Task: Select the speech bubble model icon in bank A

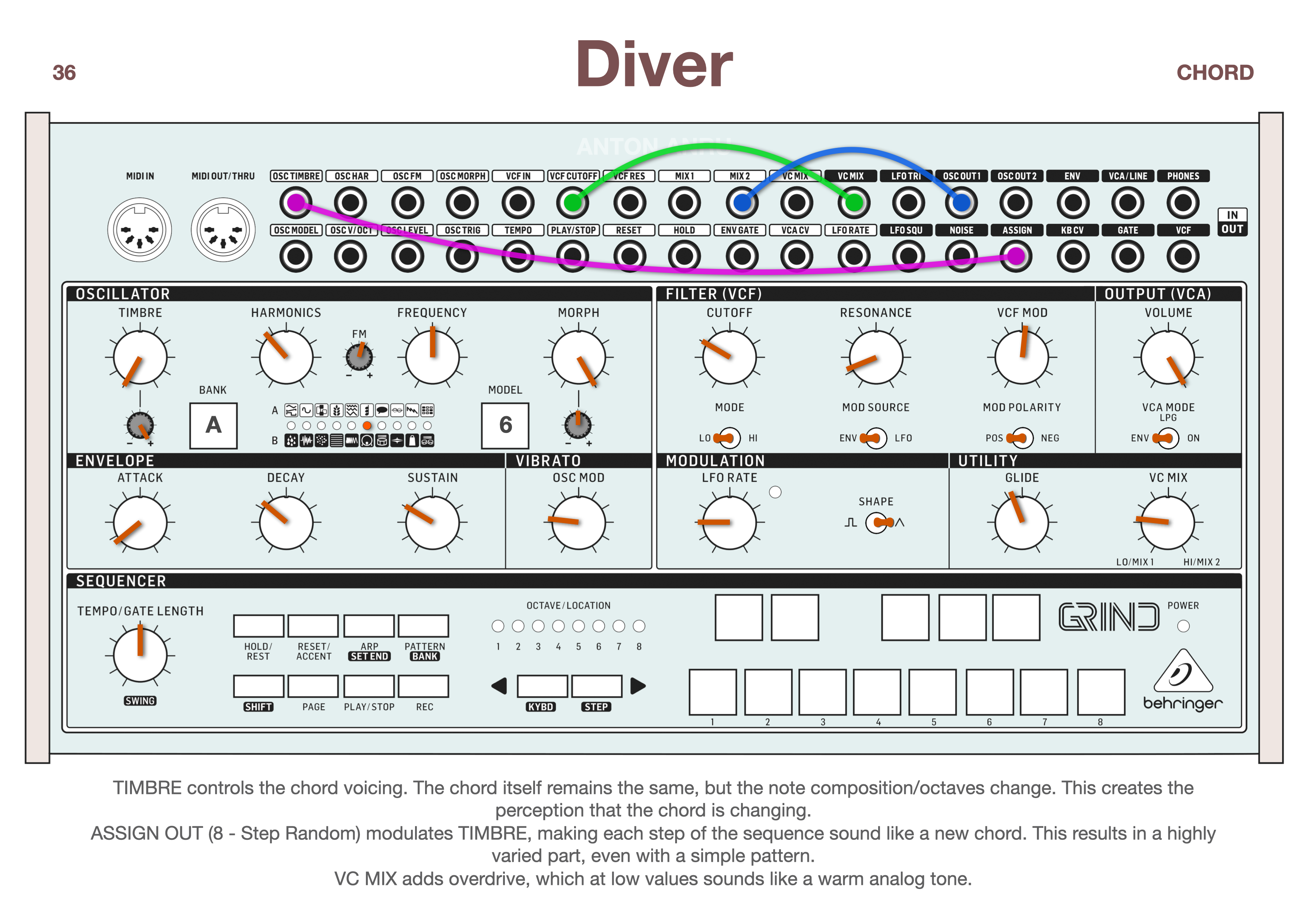Action: click(x=383, y=411)
